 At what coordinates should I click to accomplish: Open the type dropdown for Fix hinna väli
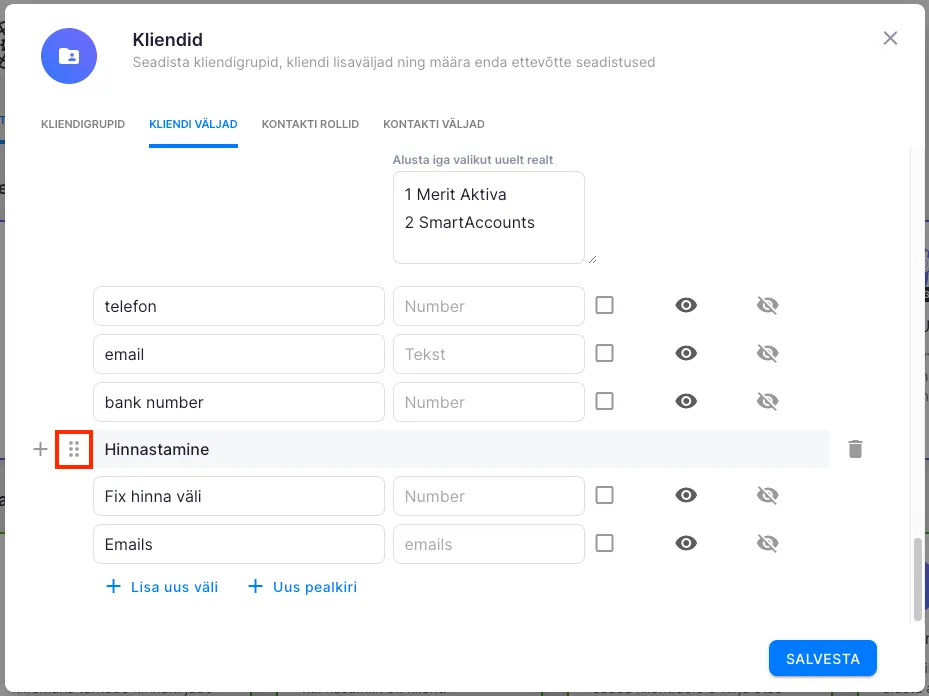click(488, 496)
